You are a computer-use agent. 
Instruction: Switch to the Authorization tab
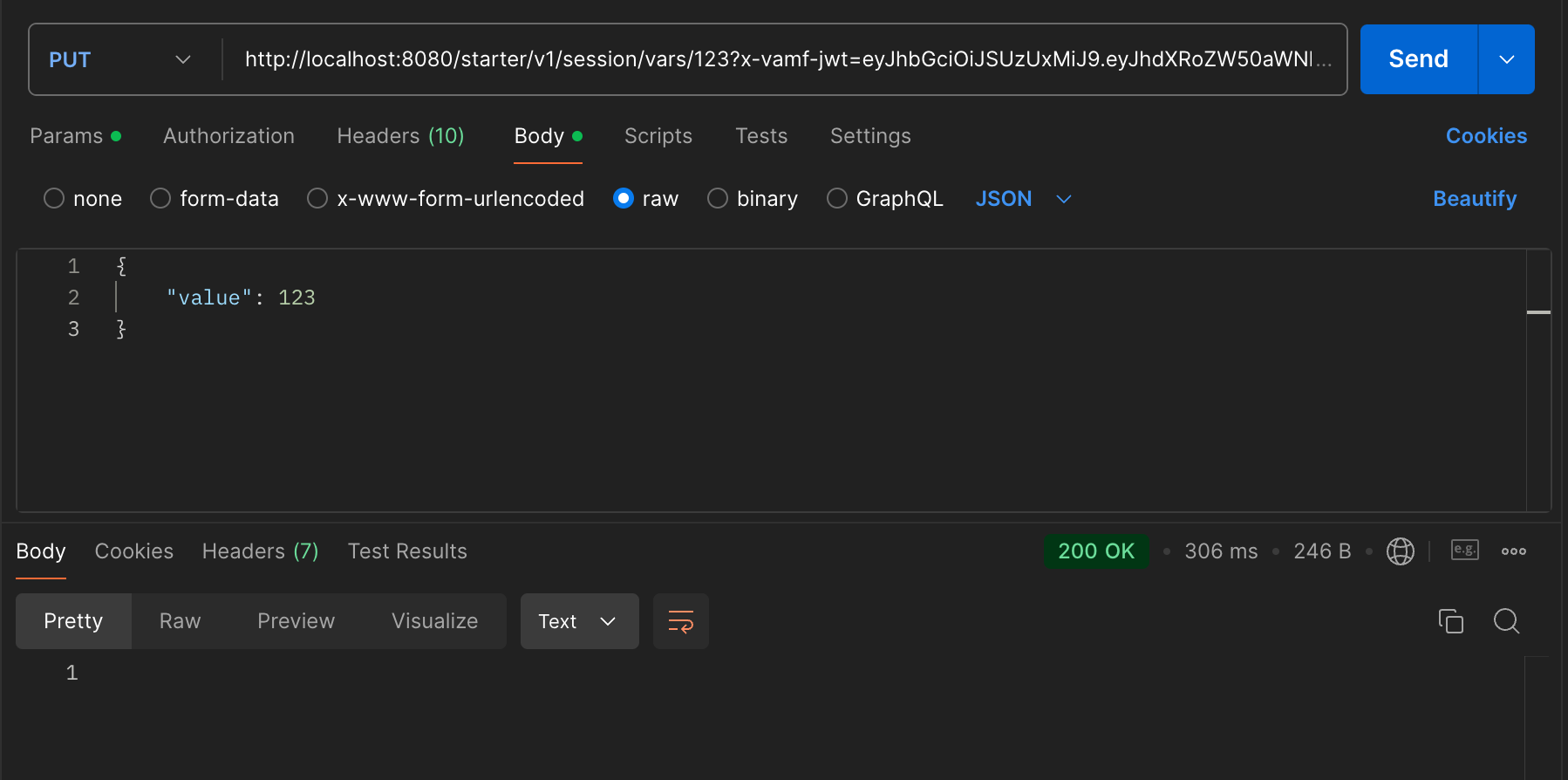pos(228,136)
